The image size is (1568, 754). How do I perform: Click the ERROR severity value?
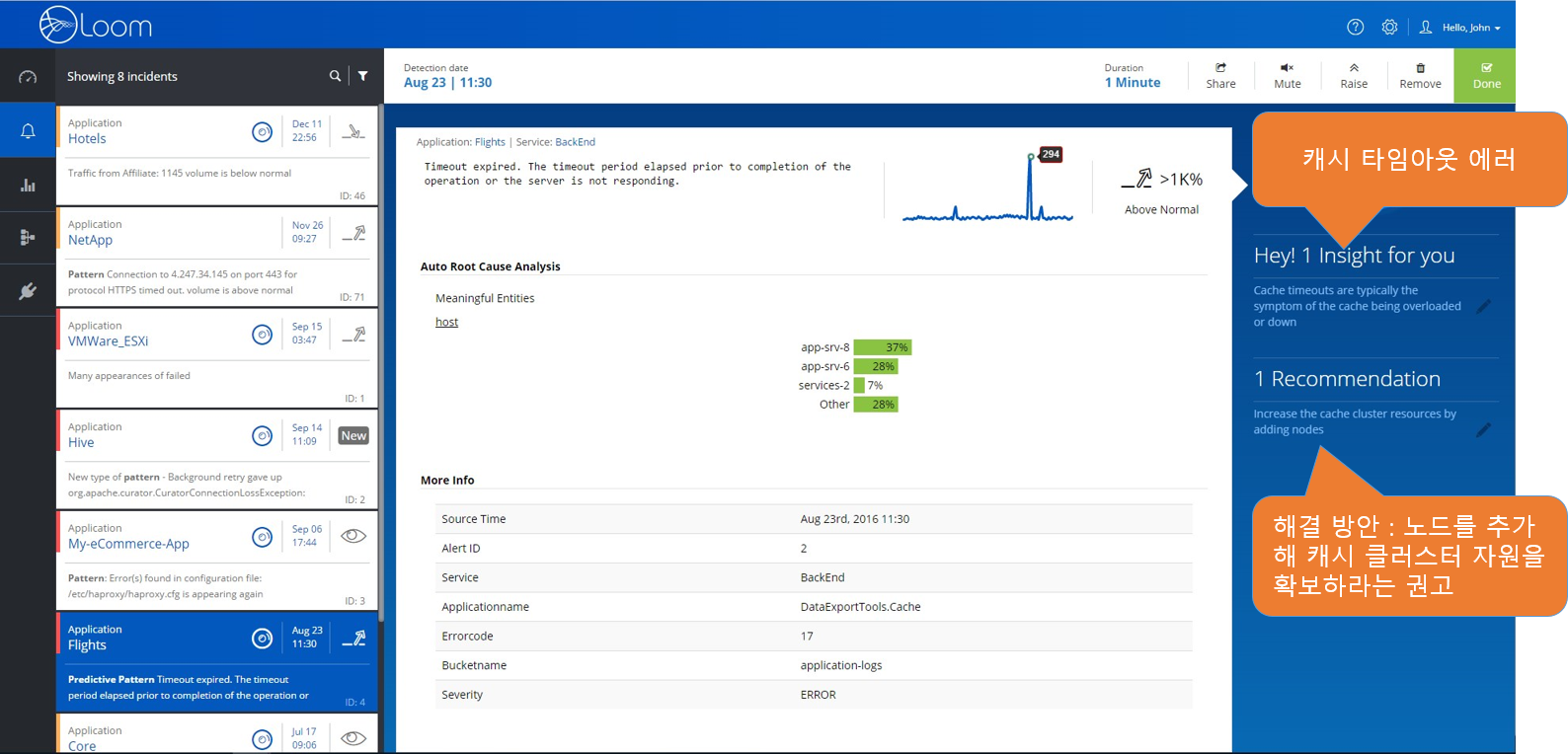coord(818,695)
